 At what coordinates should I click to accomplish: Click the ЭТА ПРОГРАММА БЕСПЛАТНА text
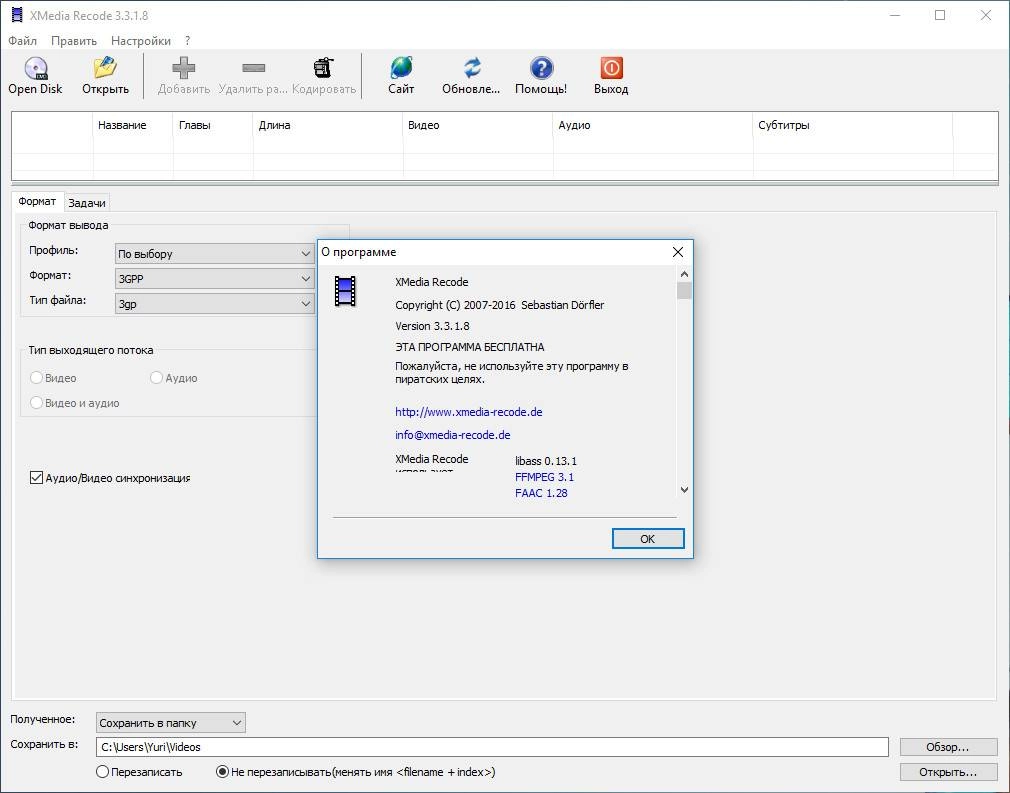(x=470, y=347)
